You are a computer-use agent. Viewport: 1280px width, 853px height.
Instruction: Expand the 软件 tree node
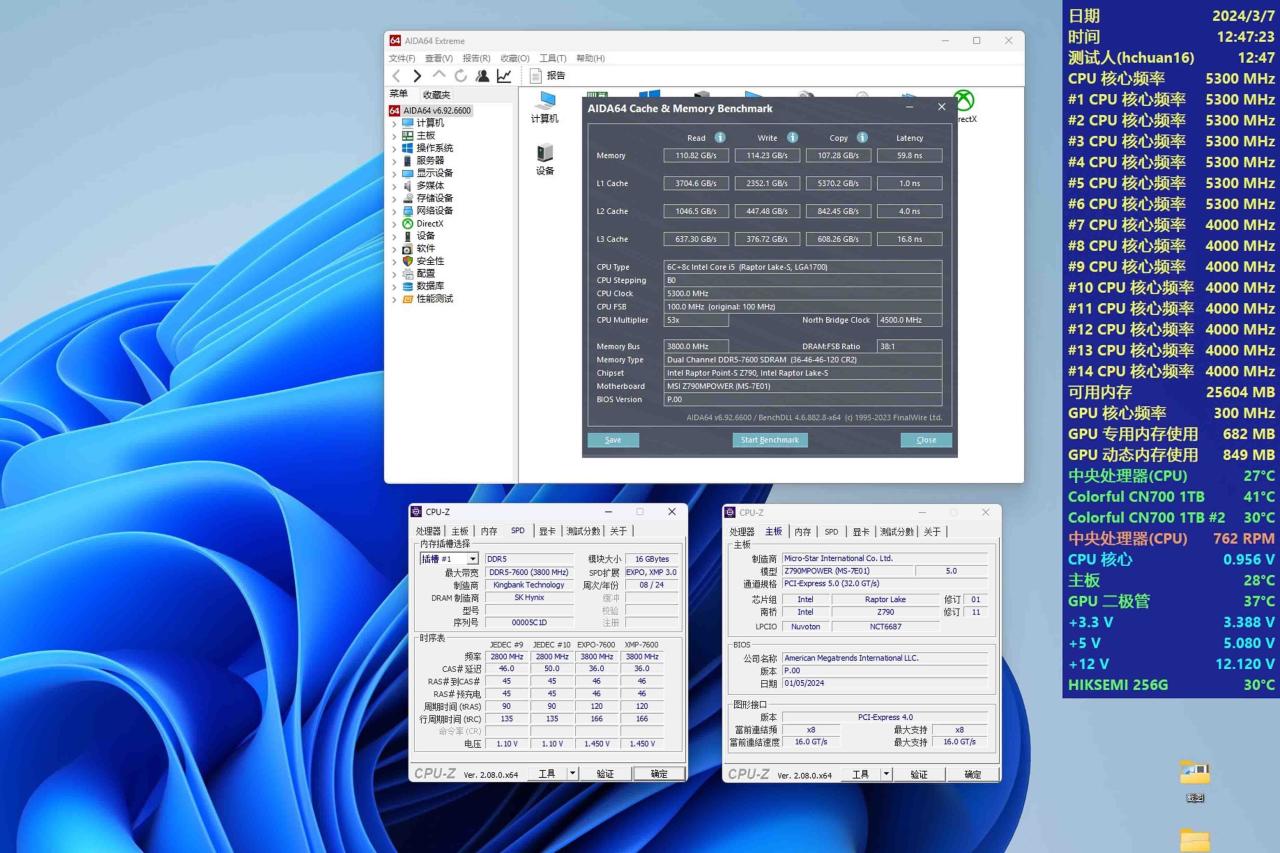tap(394, 248)
